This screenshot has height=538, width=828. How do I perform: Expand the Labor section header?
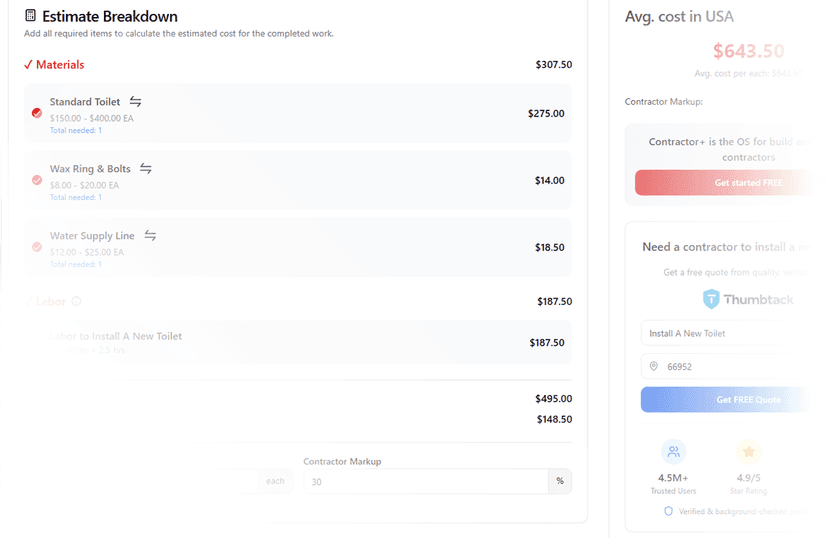tap(50, 301)
